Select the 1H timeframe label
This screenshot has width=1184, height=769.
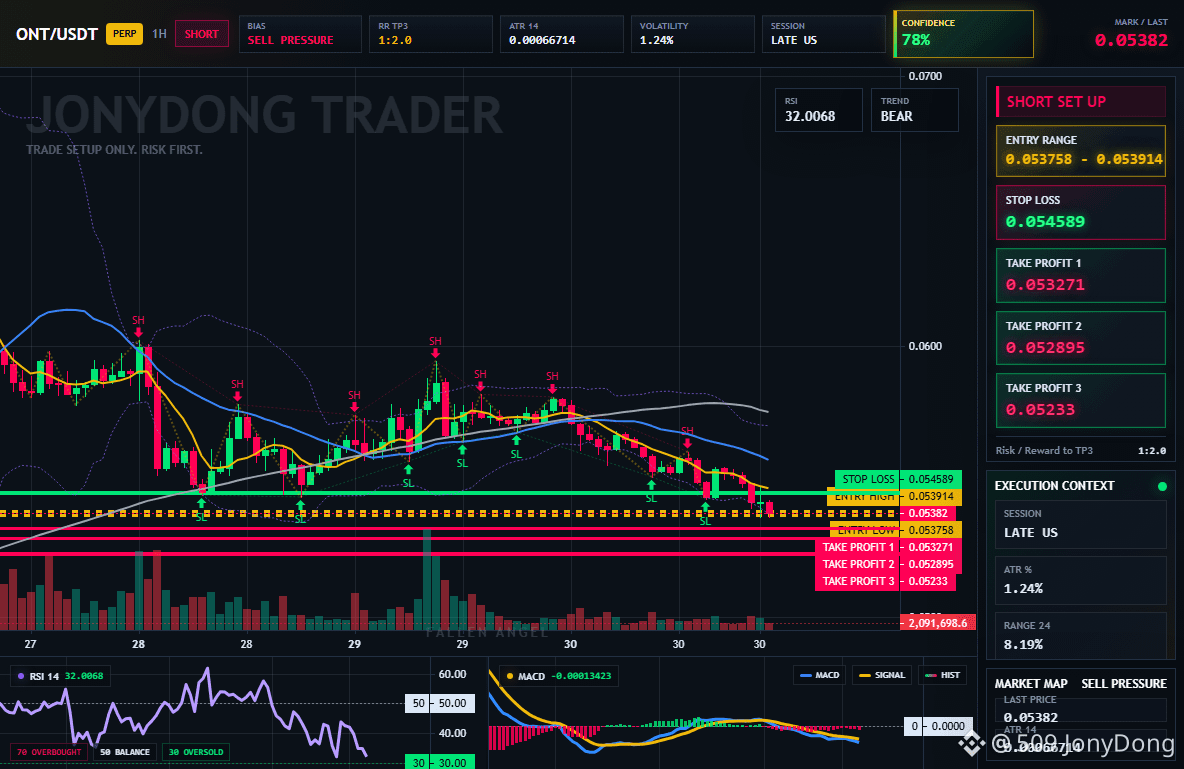159,34
